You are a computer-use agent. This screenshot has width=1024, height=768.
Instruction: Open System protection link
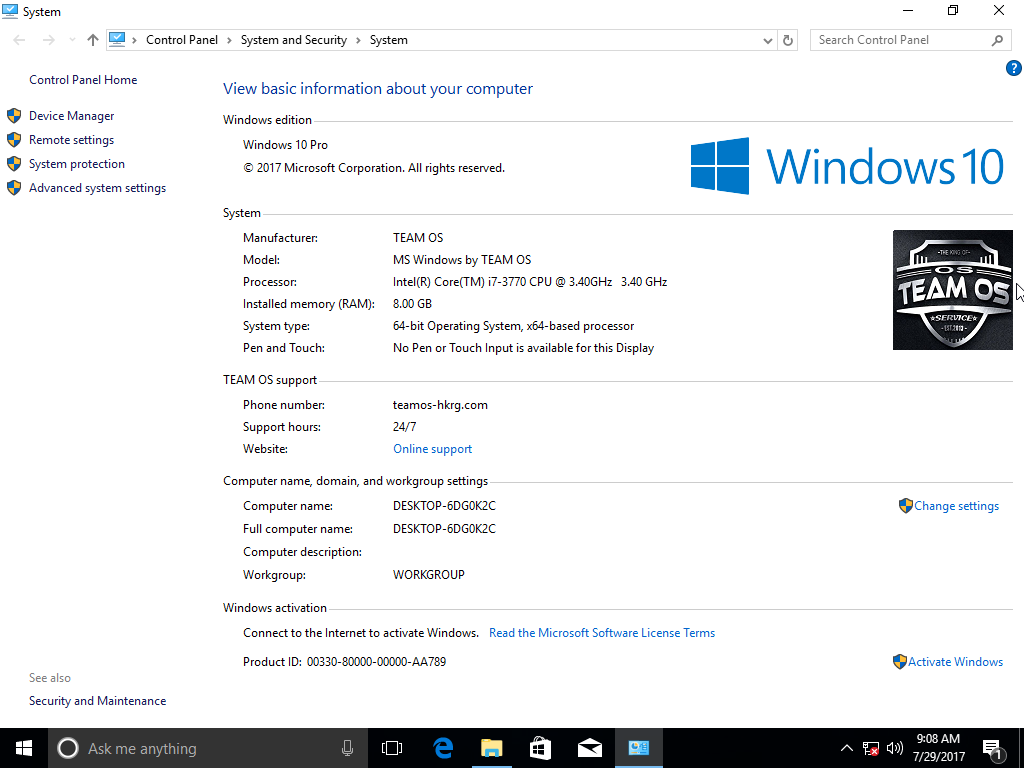(76, 164)
